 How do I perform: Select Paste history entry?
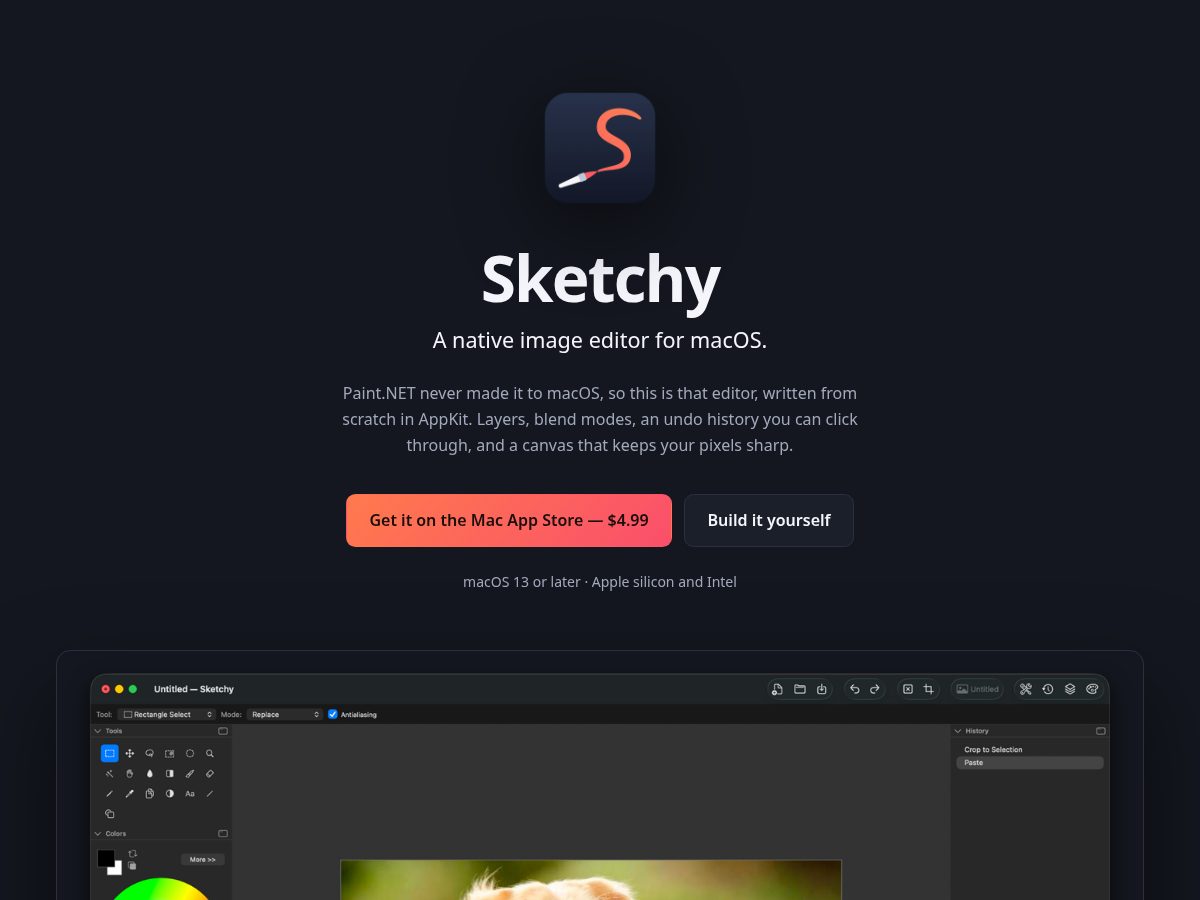(x=1030, y=763)
